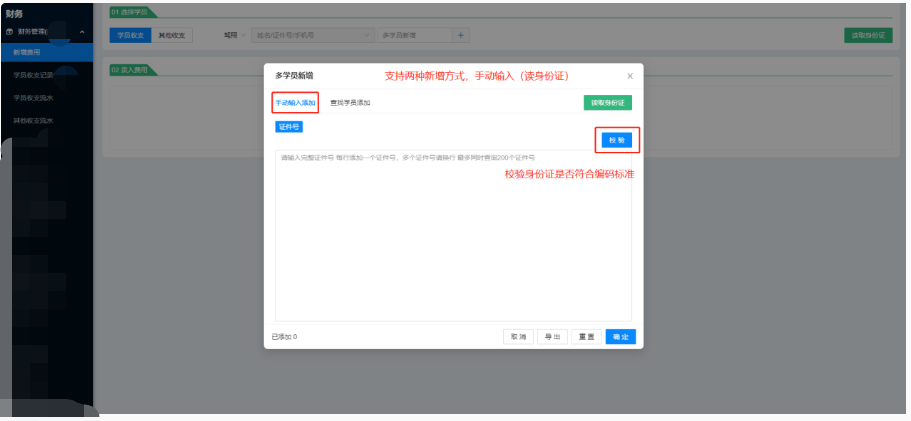Click the 财务 heading in the sidebar
This screenshot has height=421, width=911.
click(14, 14)
